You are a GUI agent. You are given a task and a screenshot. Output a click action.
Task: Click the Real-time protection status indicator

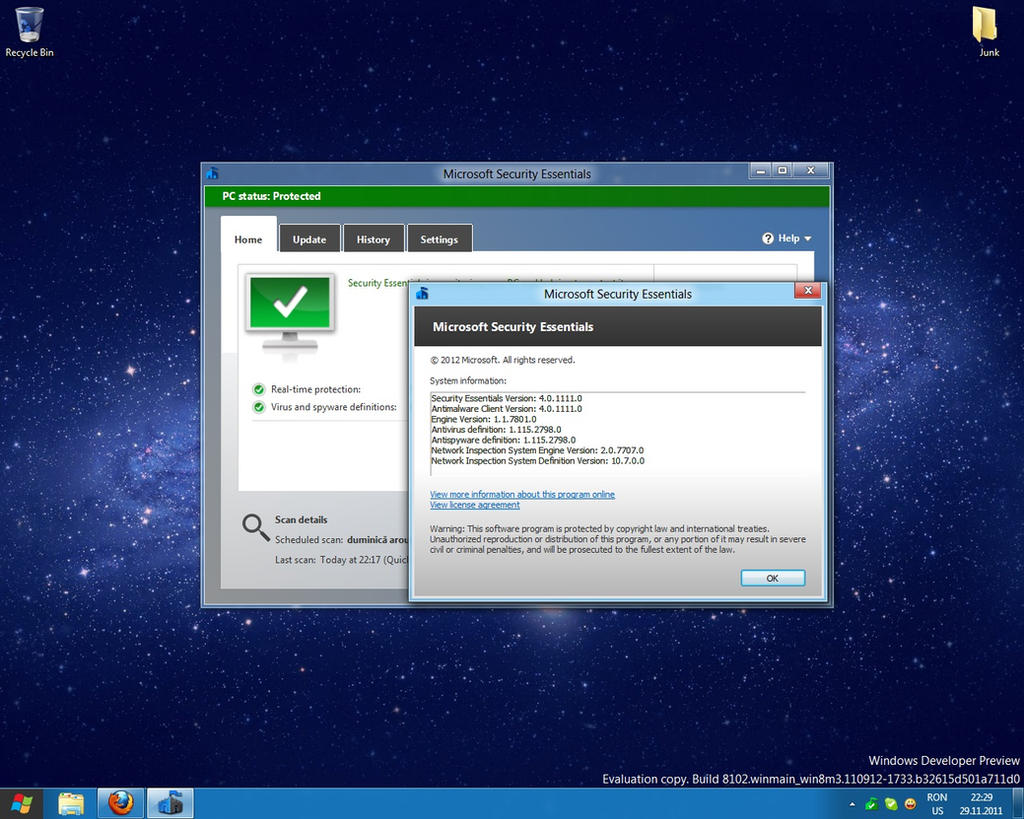click(x=258, y=389)
